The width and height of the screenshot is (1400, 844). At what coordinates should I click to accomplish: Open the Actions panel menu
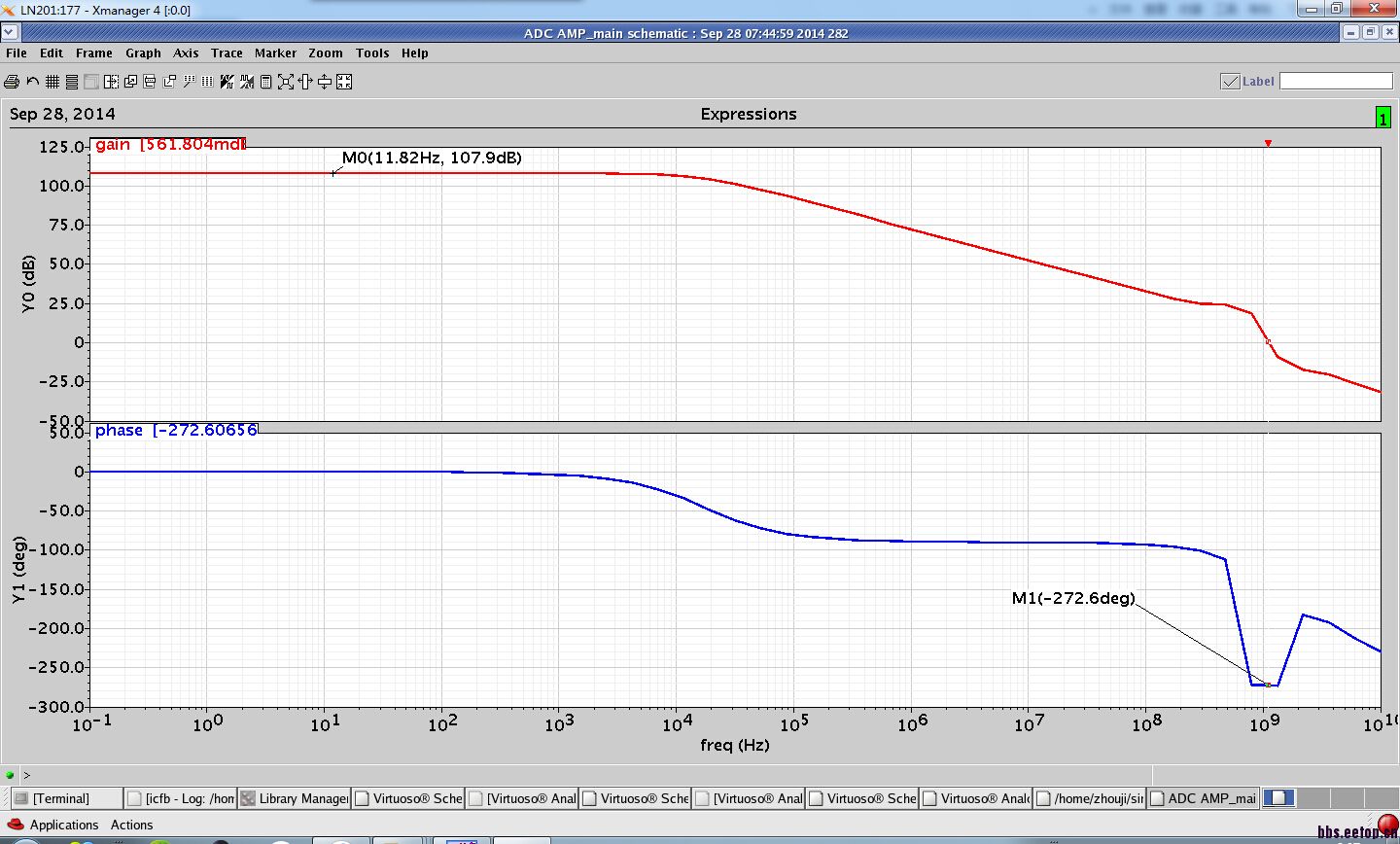[x=131, y=825]
